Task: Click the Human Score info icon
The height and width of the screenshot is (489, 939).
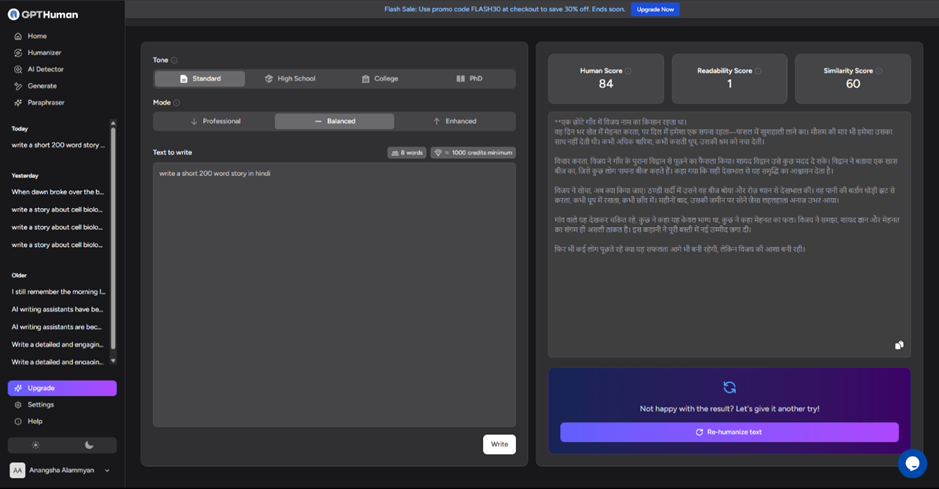Action: click(x=628, y=71)
